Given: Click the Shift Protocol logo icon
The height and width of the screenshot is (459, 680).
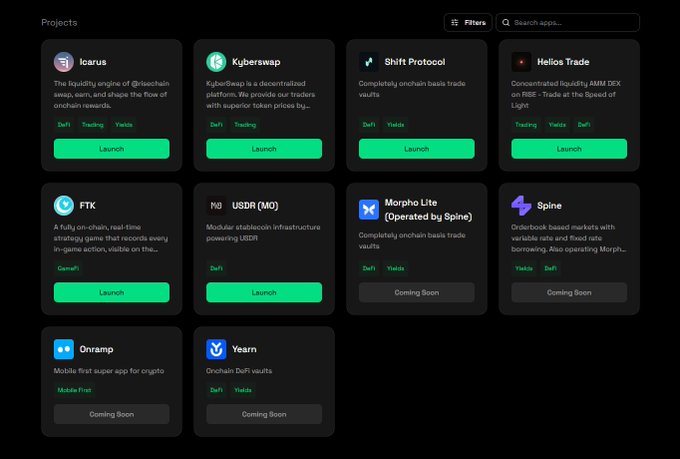Looking at the screenshot, I should [369, 62].
